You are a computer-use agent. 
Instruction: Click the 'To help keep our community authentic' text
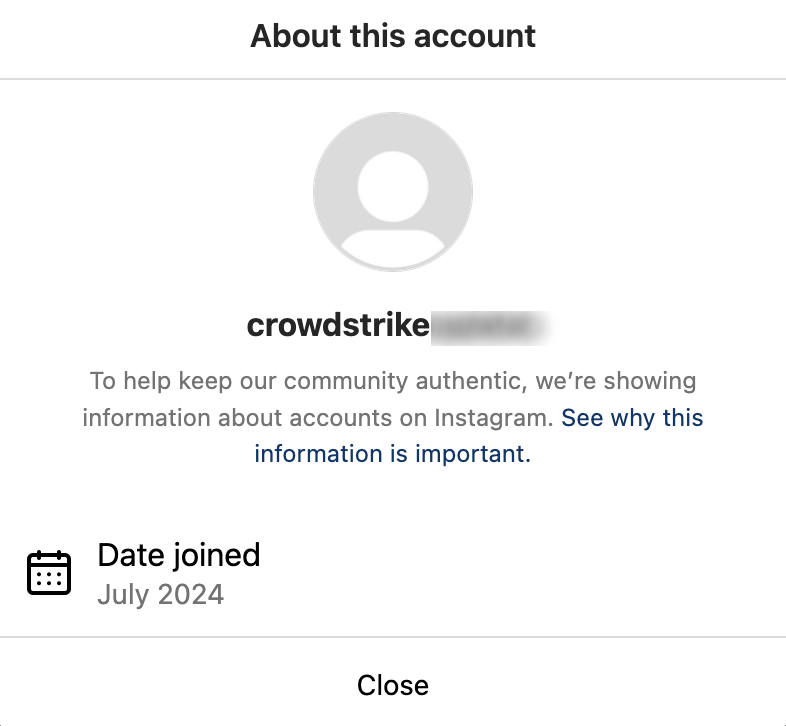pyautogui.click(x=303, y=381)
